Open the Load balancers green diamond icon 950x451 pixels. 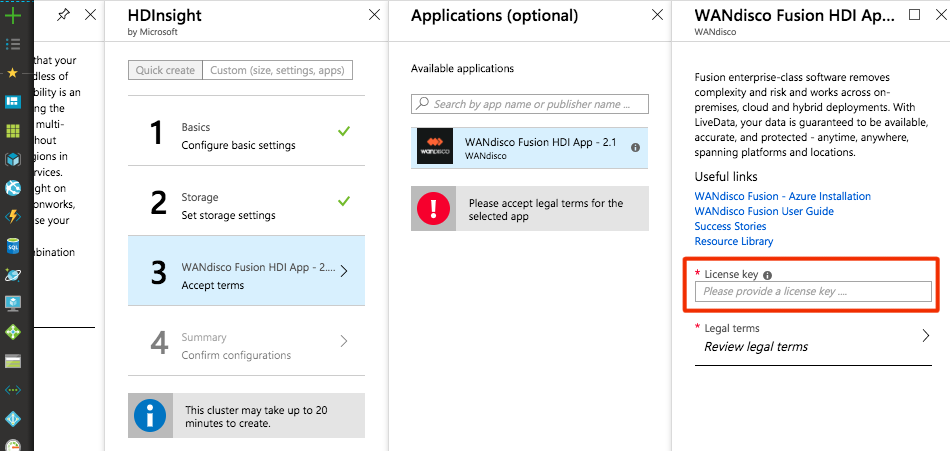[13, 332]
